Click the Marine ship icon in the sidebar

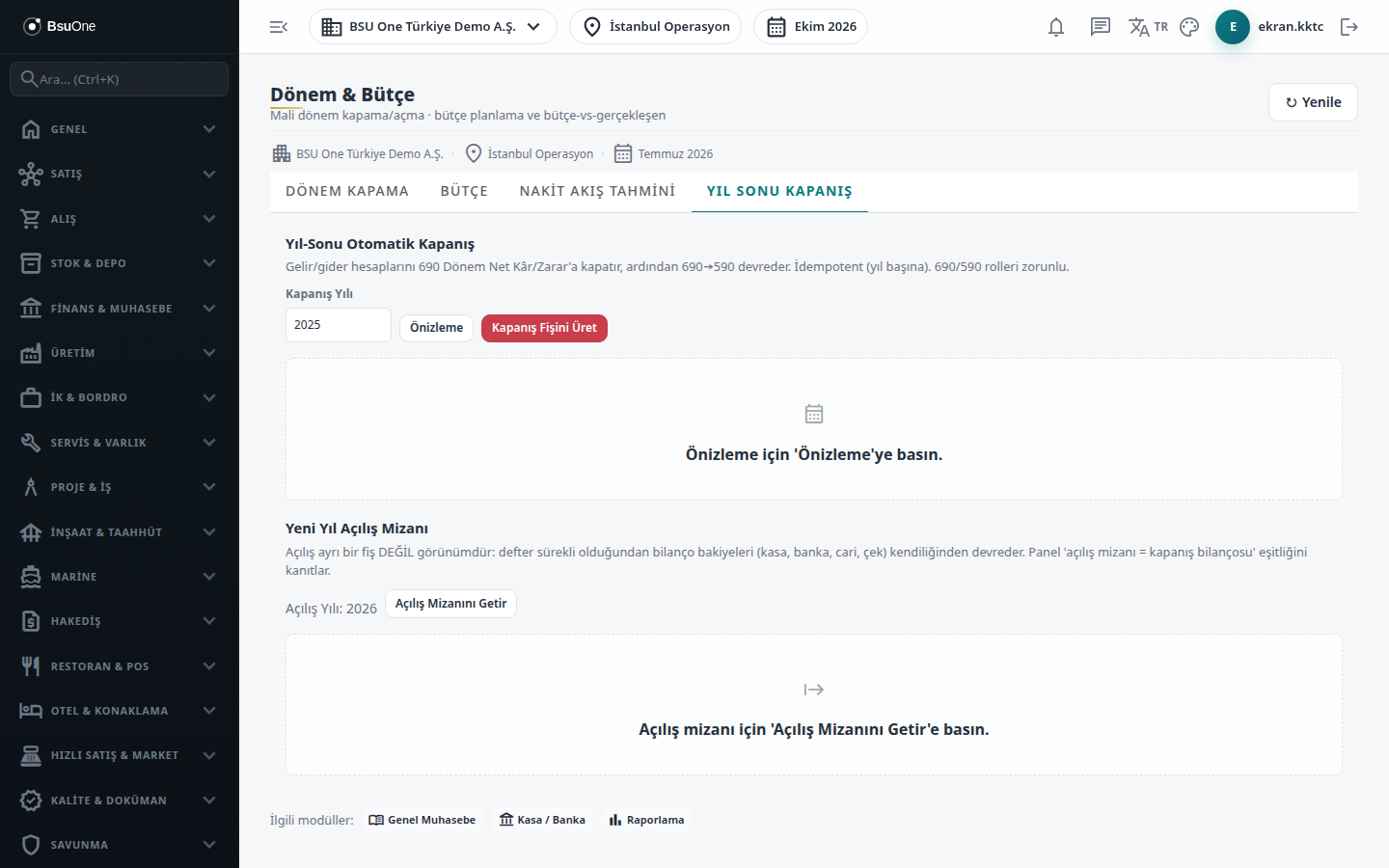tap(31, 577)
